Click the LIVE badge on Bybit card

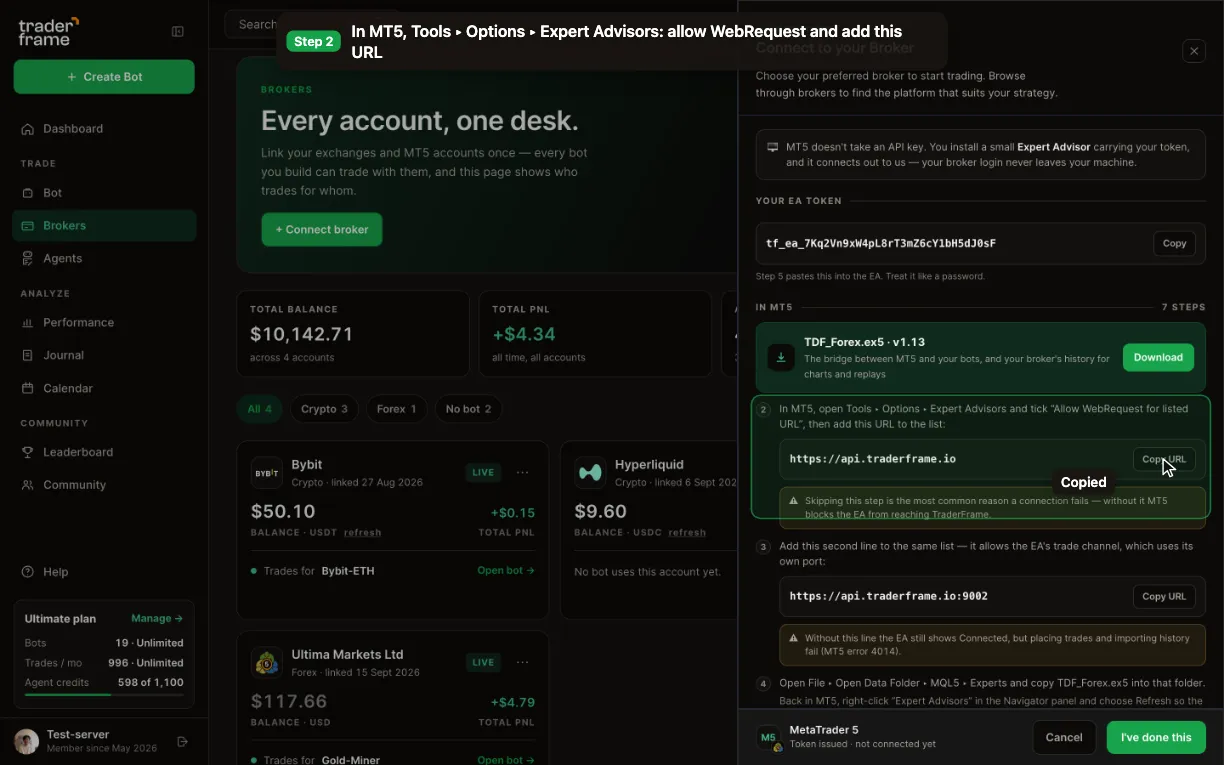(x=484, y=472)
